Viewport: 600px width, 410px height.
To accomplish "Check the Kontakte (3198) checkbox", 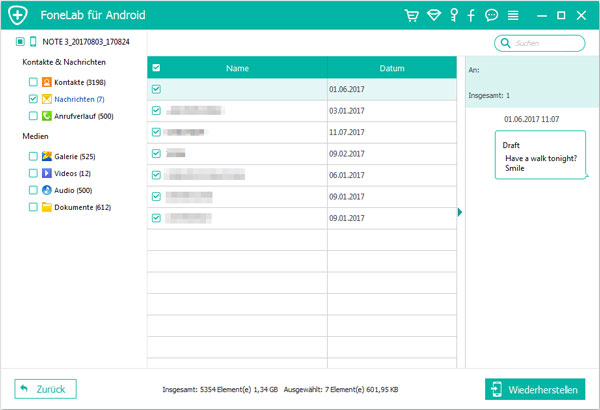I will [x=33, y=82].
